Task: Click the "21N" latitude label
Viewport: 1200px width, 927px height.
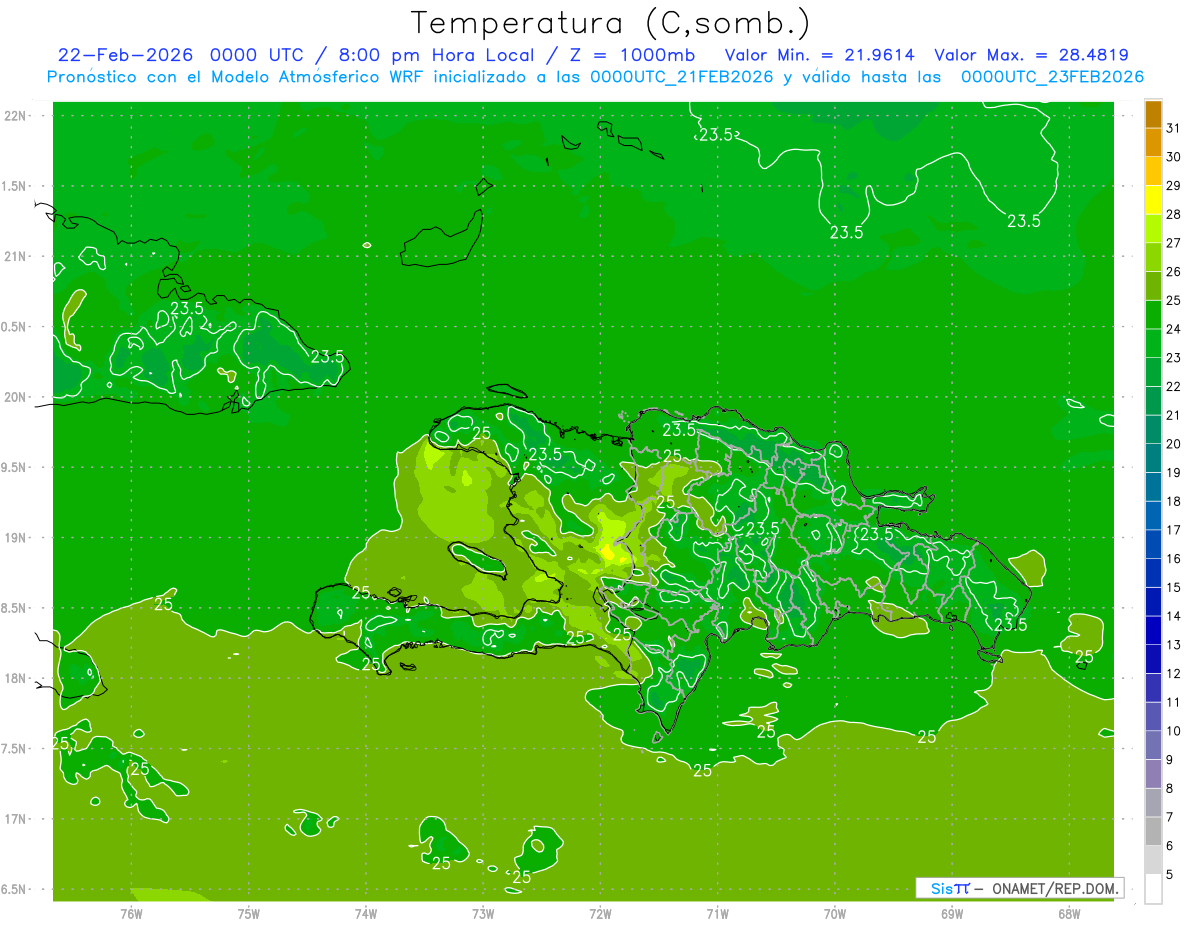Action: [x=16, y=257]
